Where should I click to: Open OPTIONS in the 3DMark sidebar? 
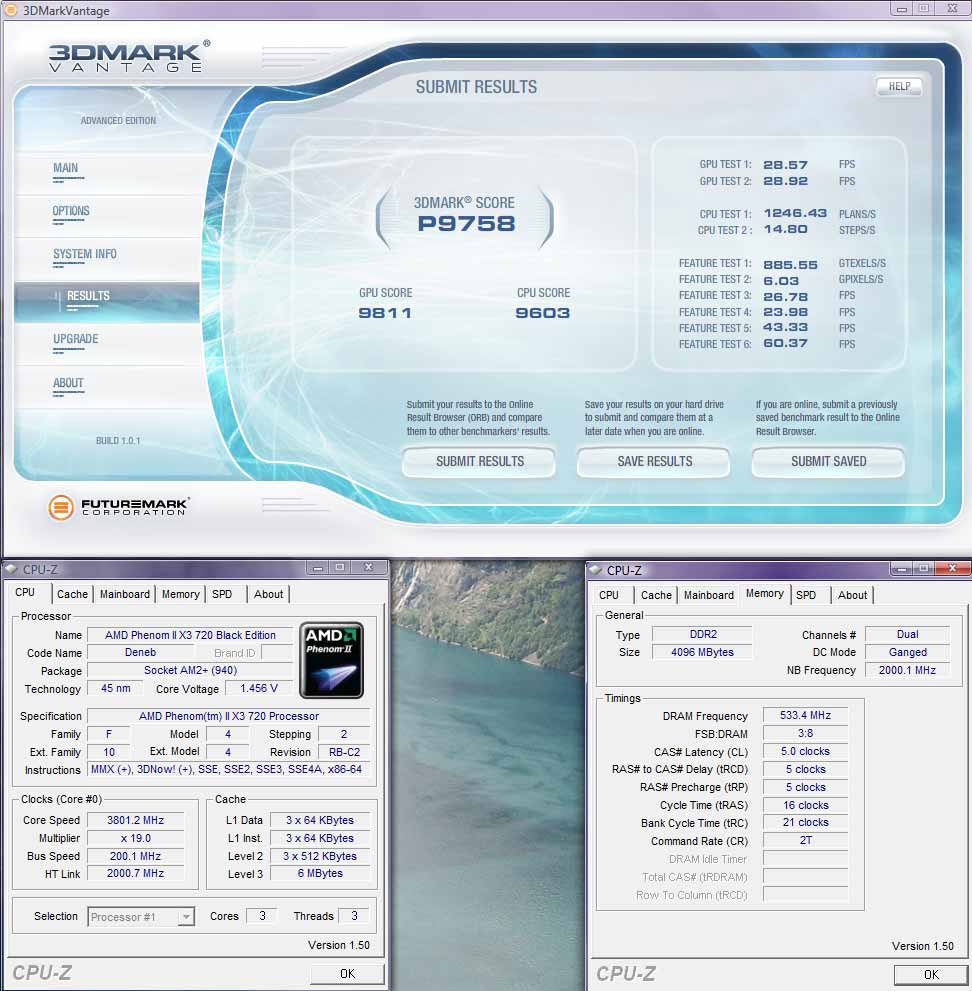point(71,211)
